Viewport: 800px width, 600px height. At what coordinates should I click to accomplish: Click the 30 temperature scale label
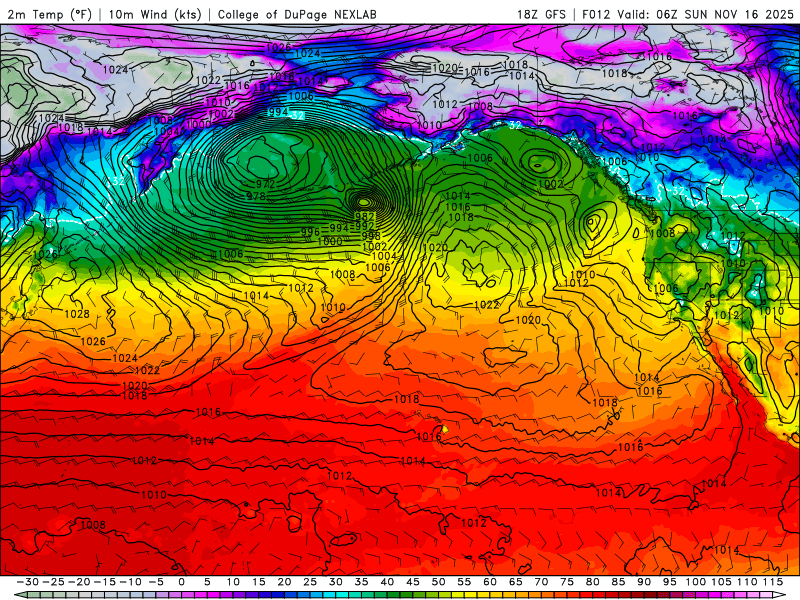point(336,582)
